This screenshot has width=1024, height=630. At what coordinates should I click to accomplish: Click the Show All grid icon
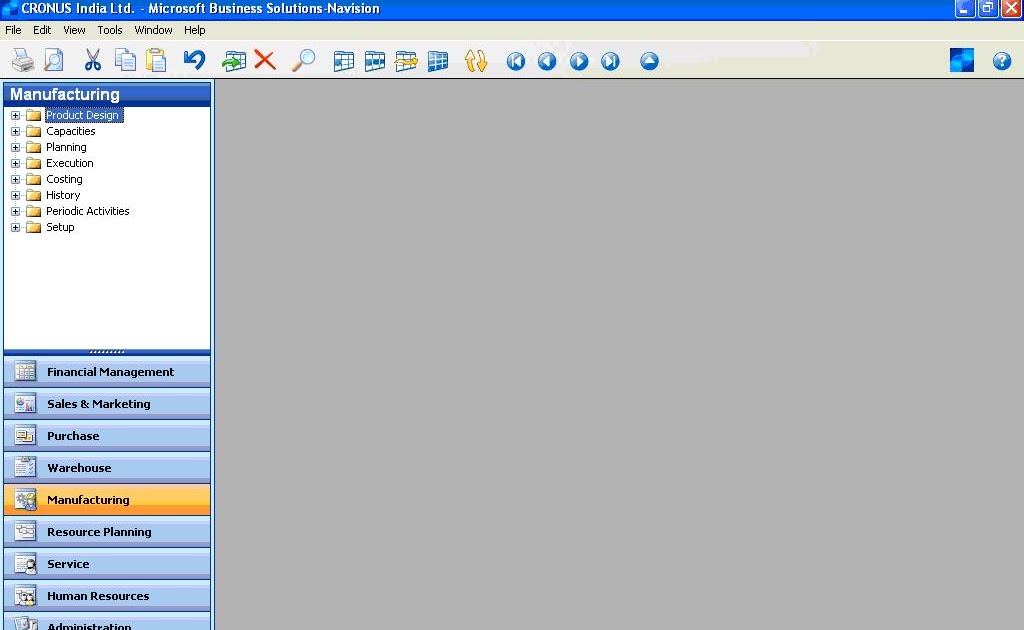click(438, 61)
